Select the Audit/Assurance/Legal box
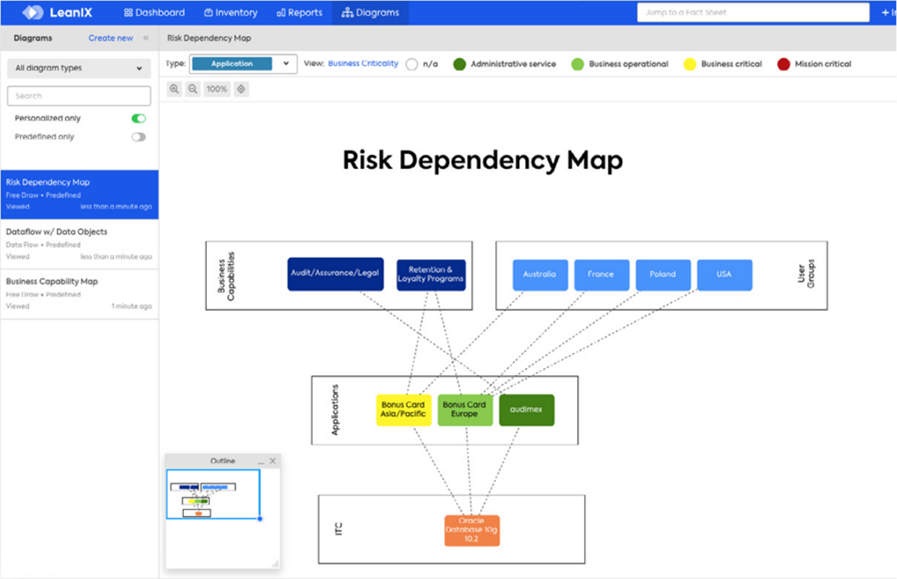The height and width of the screenshot is (579, 897). [x=335, y=273]
